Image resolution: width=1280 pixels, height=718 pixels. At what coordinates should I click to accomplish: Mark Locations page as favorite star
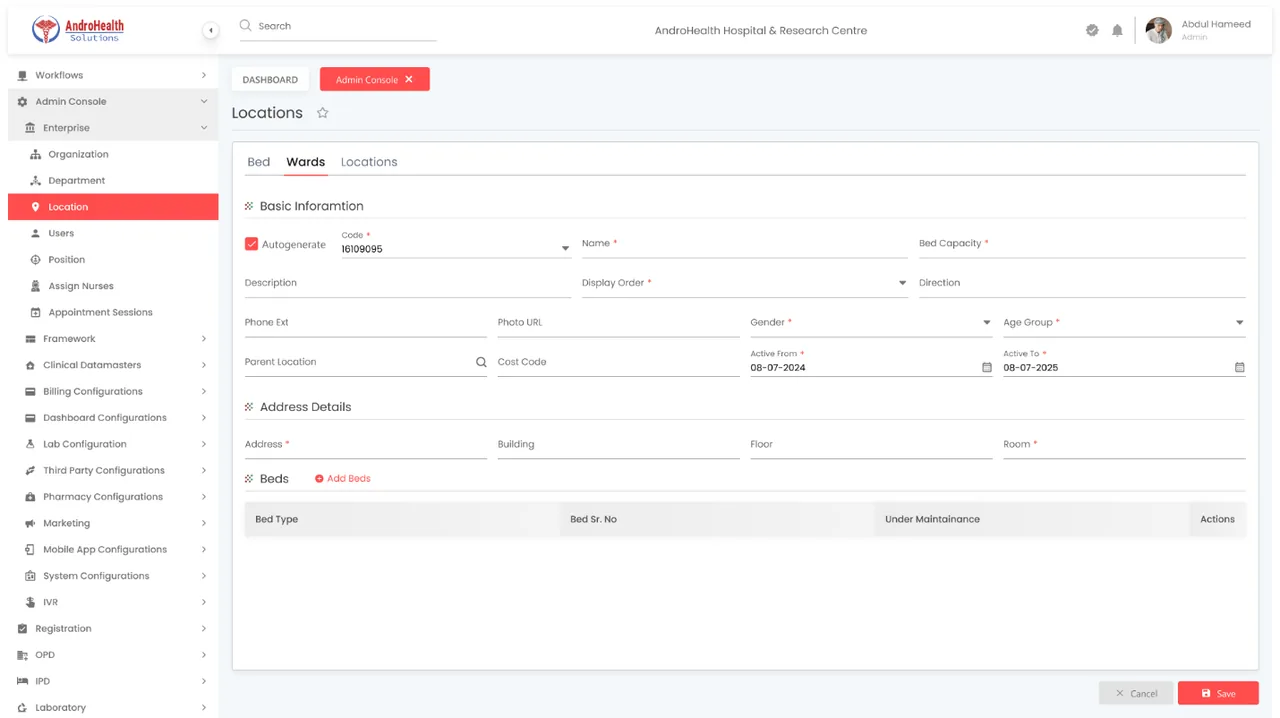(322, 113)
